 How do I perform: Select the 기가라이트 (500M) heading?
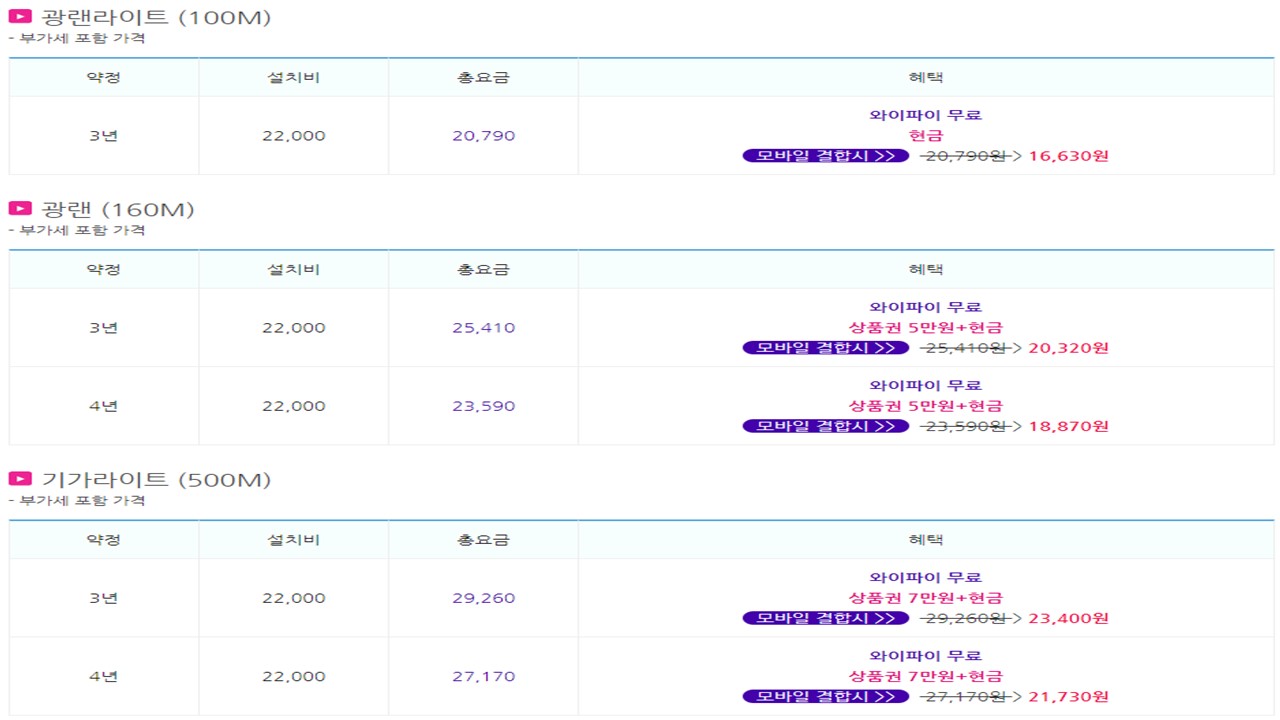click(156, 479)
